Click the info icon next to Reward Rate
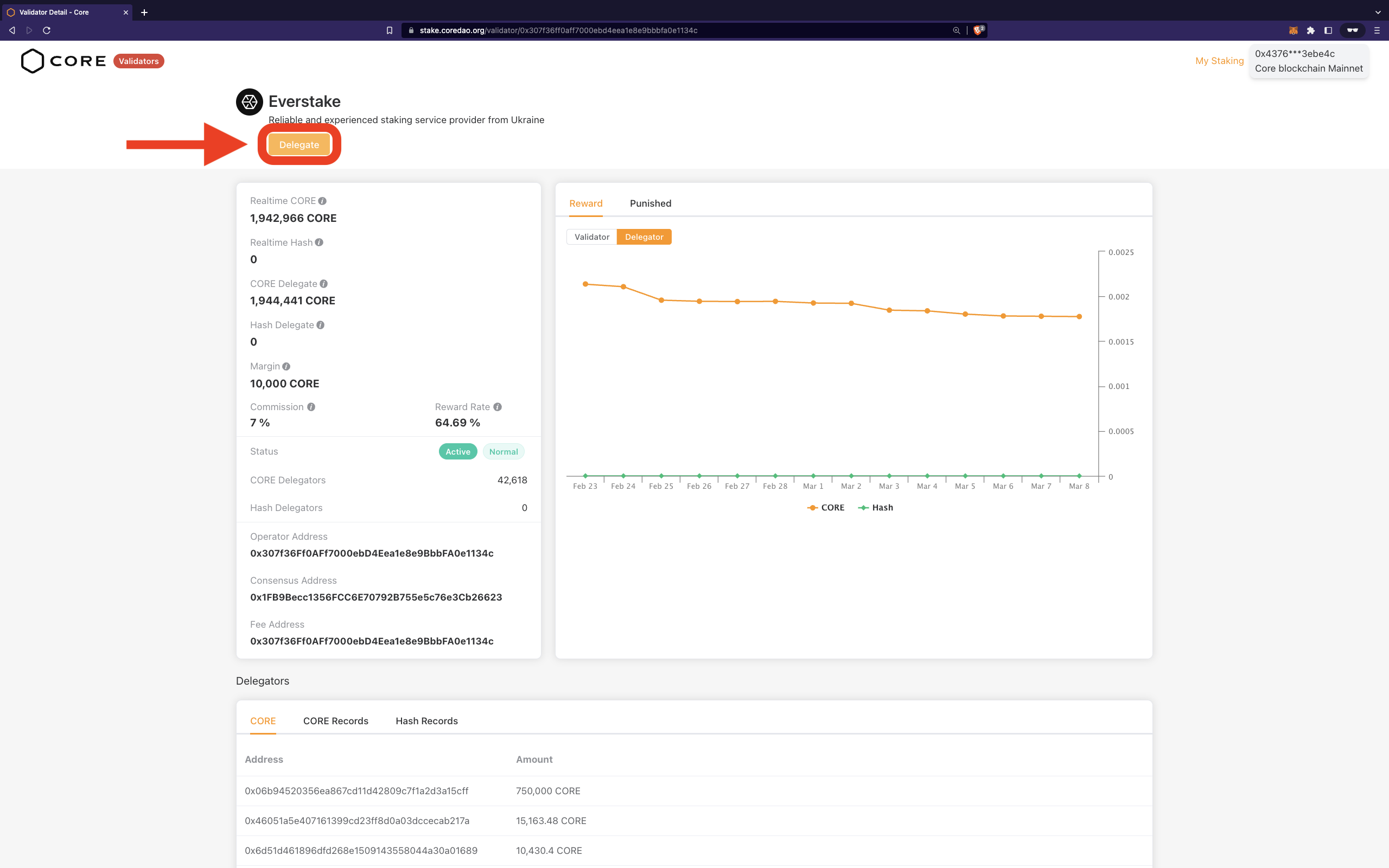 pos(497,406)
